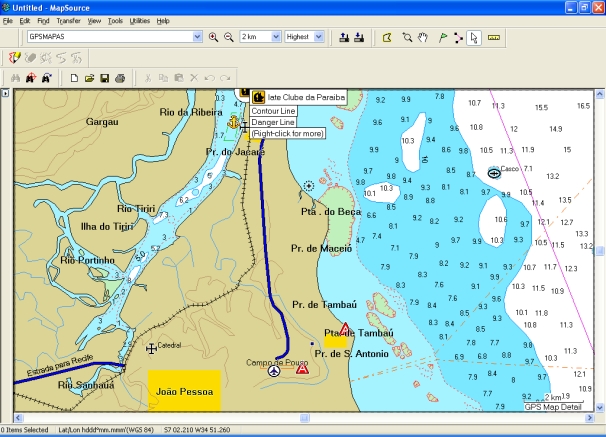The width and height of the screenshot is (606, 437).
Task: Click the Save floppy disk icon
Action: (105, 77)
